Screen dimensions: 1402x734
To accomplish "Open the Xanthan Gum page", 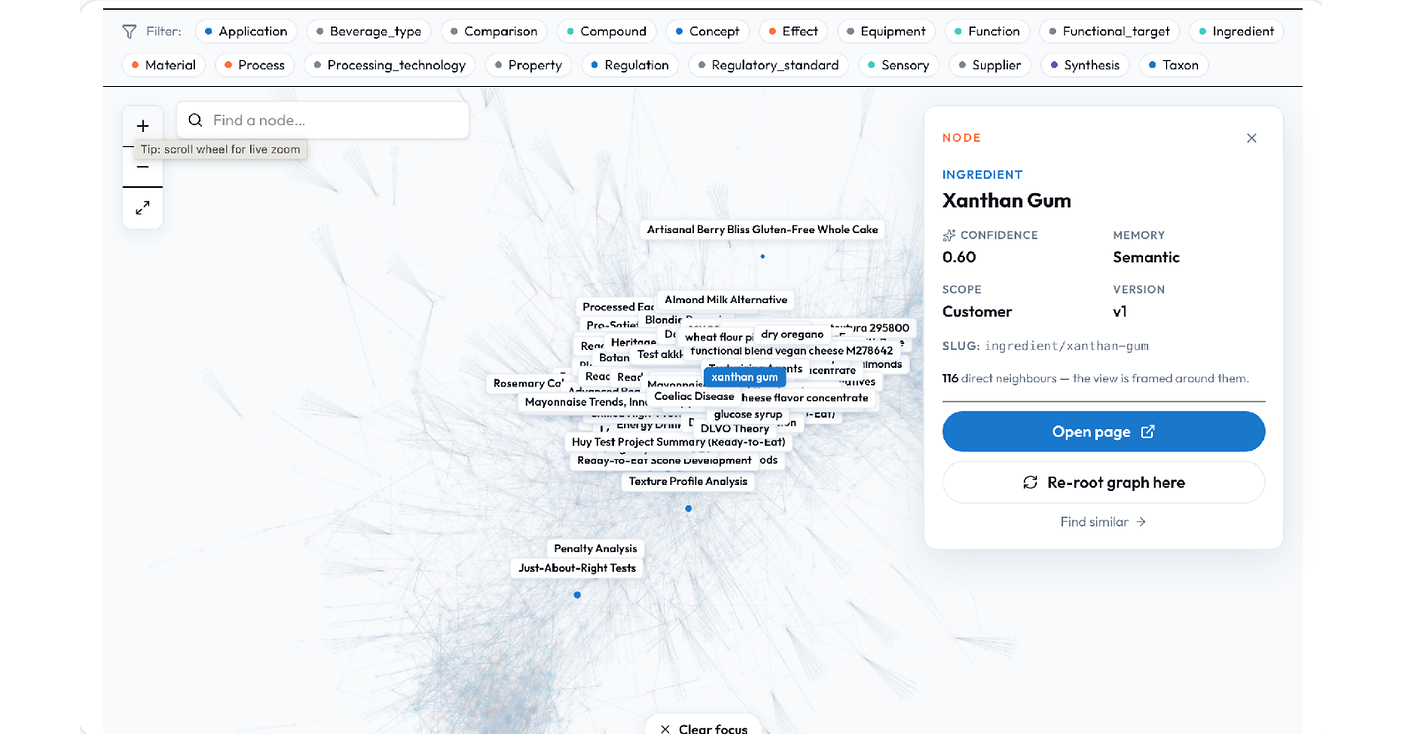I will pos(1103,432).
